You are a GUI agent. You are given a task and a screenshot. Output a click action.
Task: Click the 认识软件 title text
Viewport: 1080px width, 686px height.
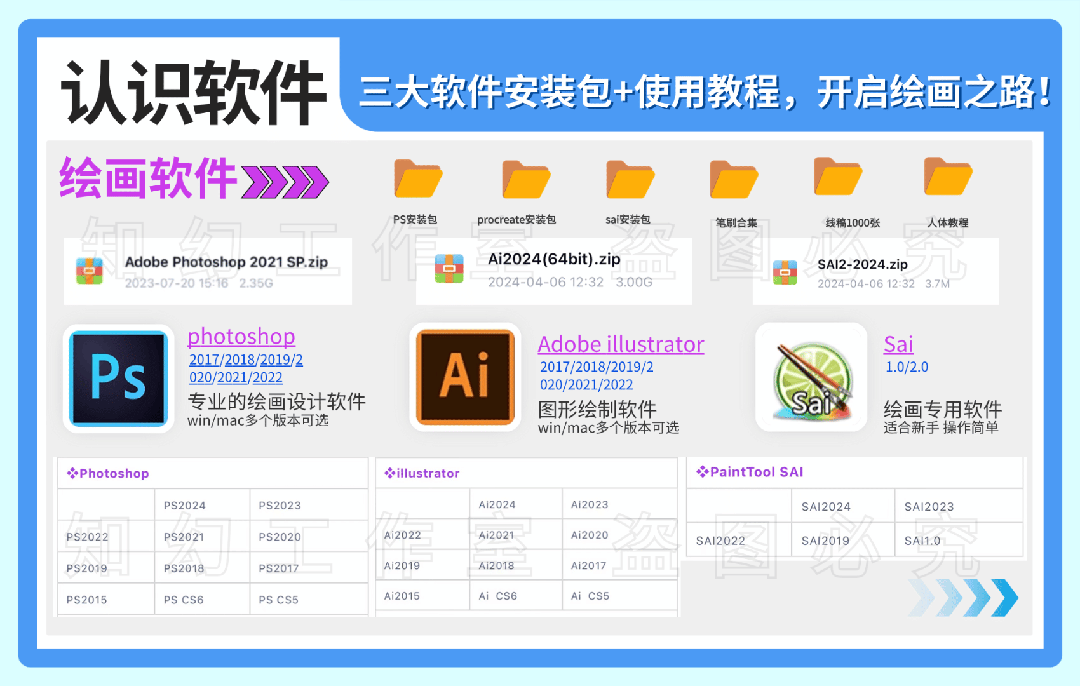pyautogui.click(x=194, y=92)
